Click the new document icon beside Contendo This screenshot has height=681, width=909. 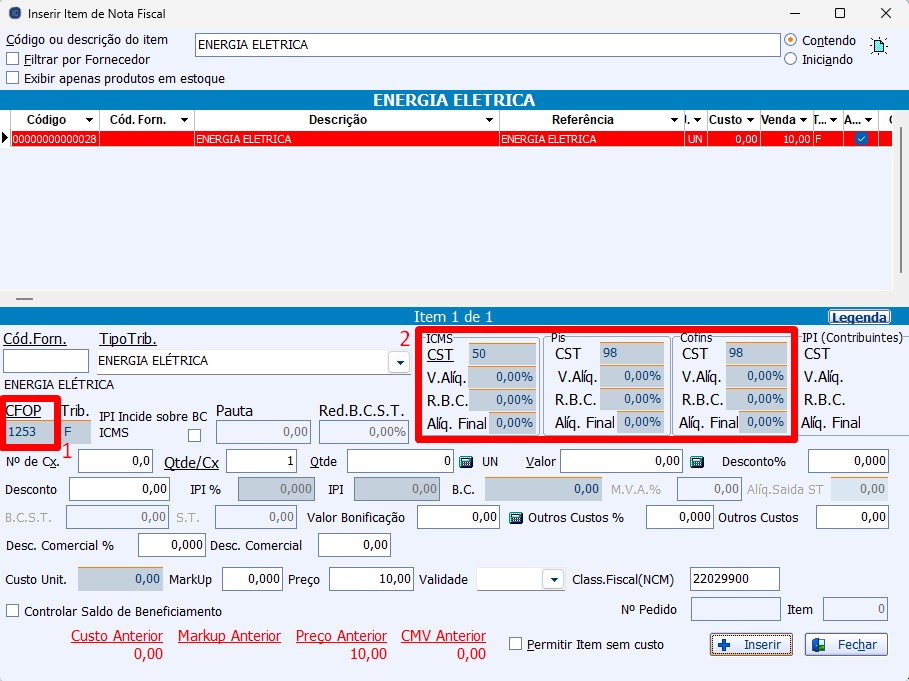tap(878, 46)
